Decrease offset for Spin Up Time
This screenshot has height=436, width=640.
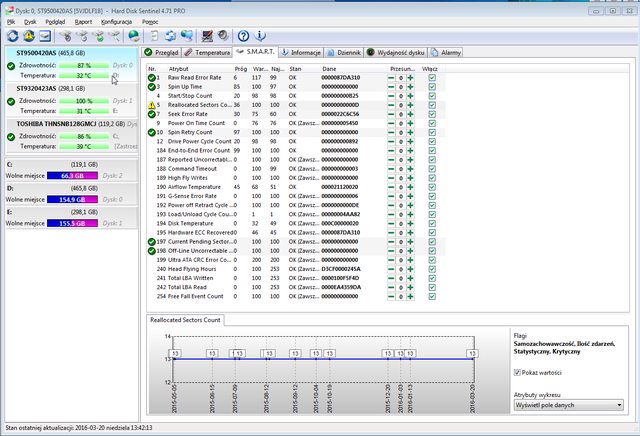click(x=391, y=87)
